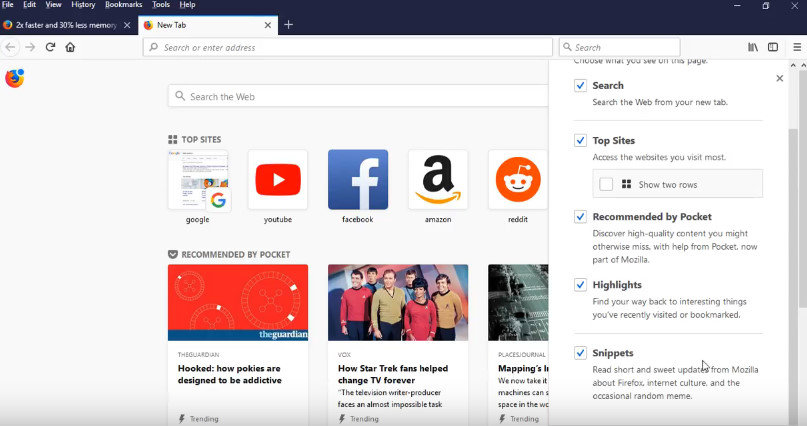Open the View menu
Image resolution: width=807 pixels, height=426 pixels.
(53, 5)
